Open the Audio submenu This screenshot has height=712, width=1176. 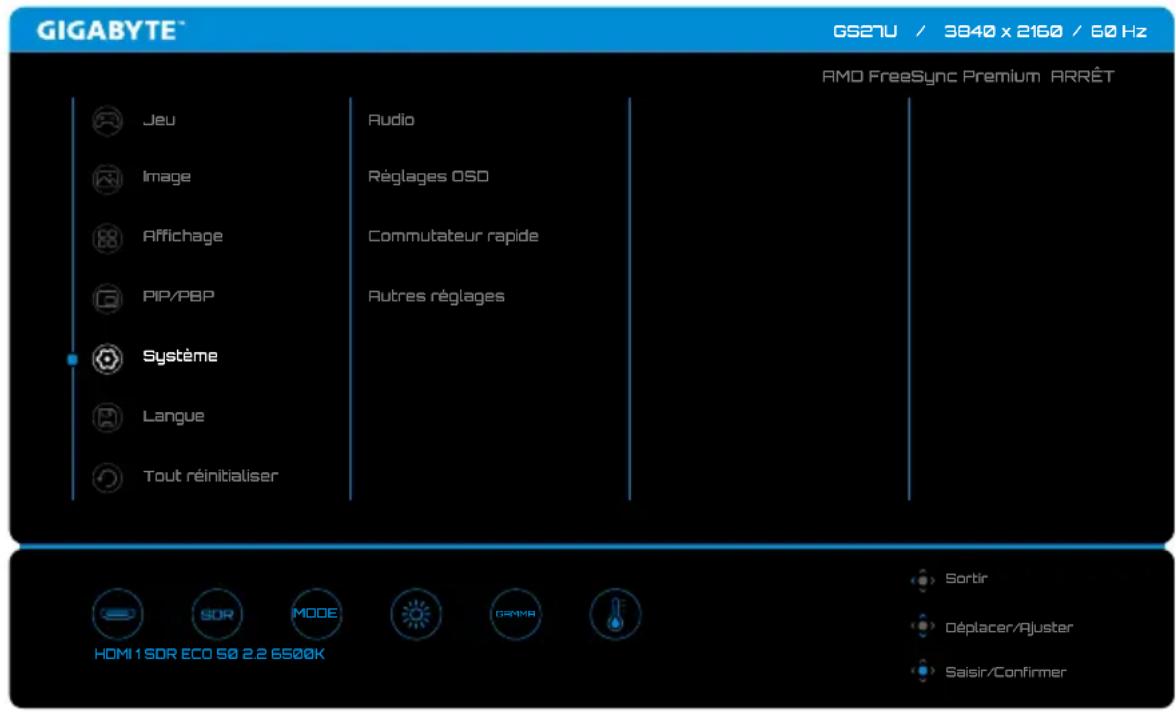[x=391, y=120]
